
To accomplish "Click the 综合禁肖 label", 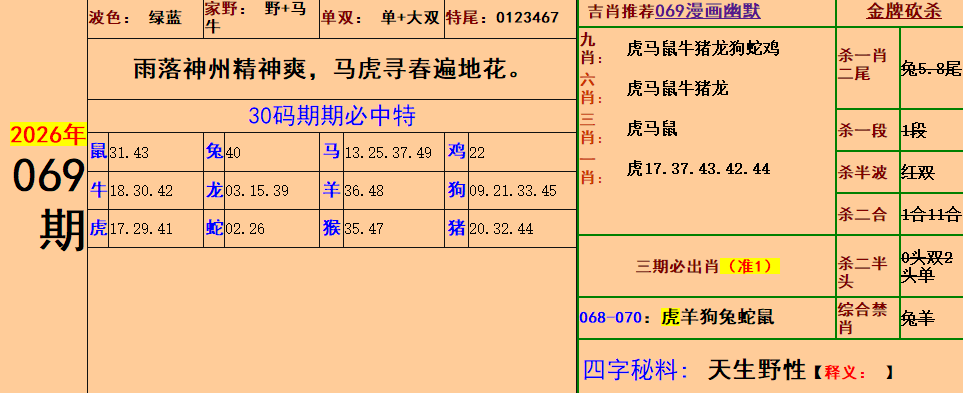I will (x=862, y=318).
